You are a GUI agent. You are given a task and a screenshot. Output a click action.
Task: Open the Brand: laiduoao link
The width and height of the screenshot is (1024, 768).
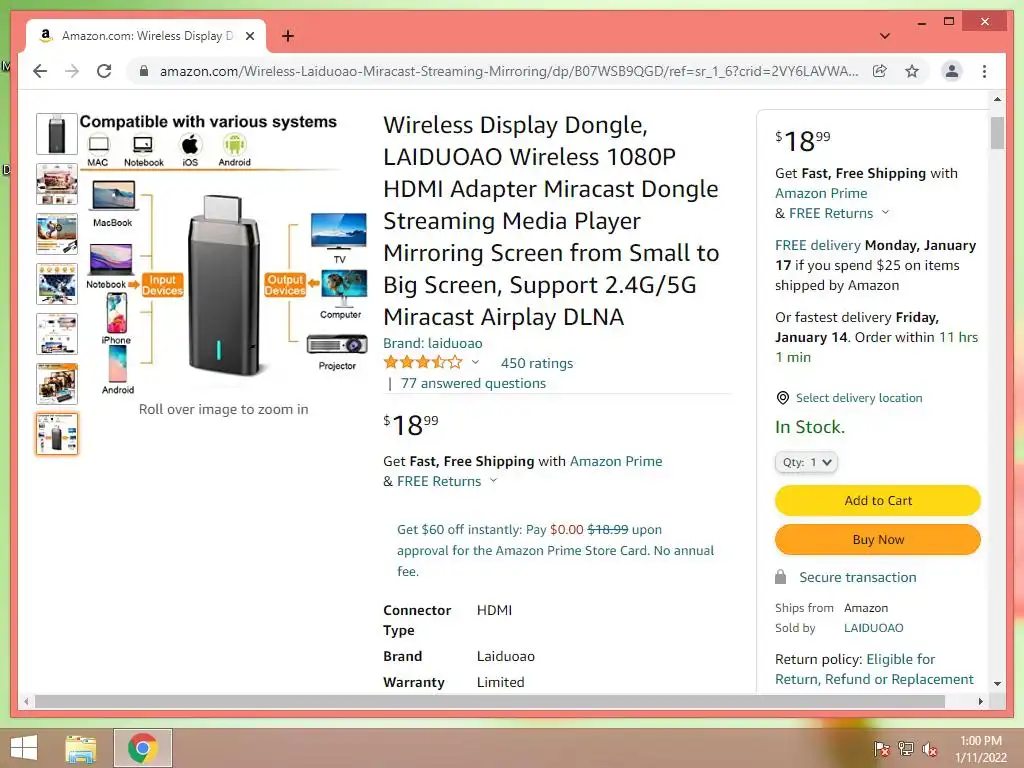[432, 343]
